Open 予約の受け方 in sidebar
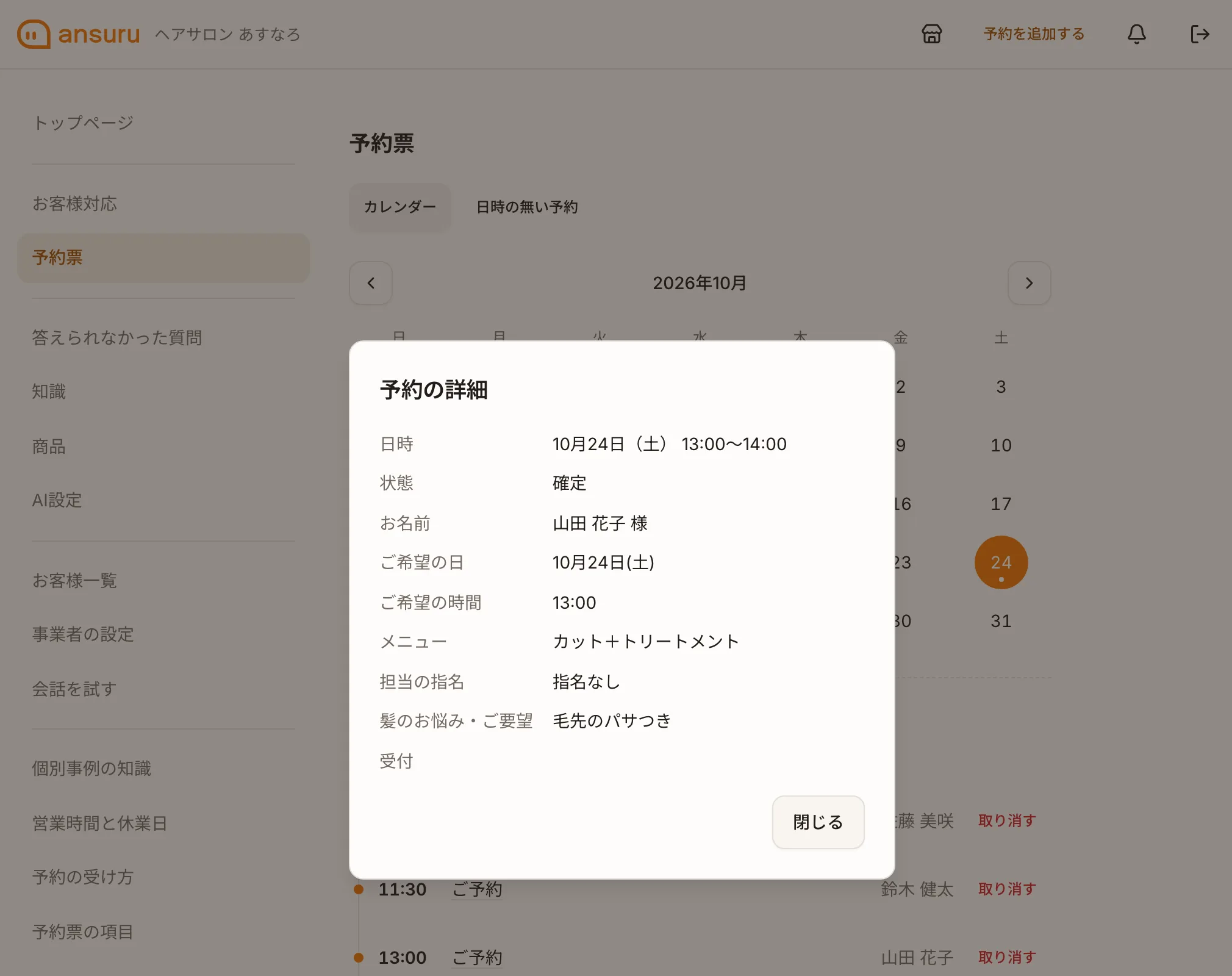This screenshot has height=976, width=1232. pyautogui.click(x=83, y=877)
